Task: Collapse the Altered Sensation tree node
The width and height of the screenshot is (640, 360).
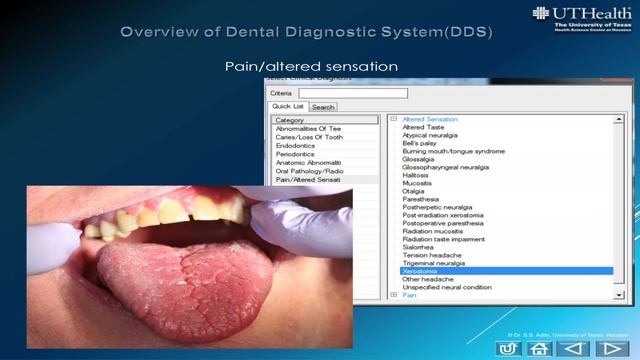Action: coord(393,119)
